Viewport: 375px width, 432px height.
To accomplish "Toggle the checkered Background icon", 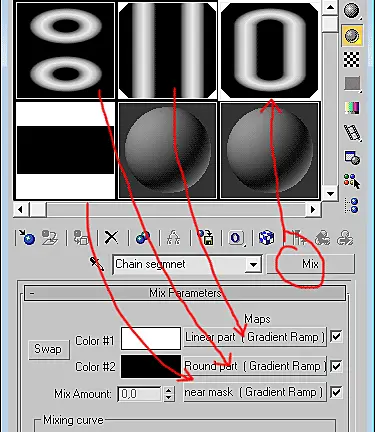I will (x=352, y=60).
